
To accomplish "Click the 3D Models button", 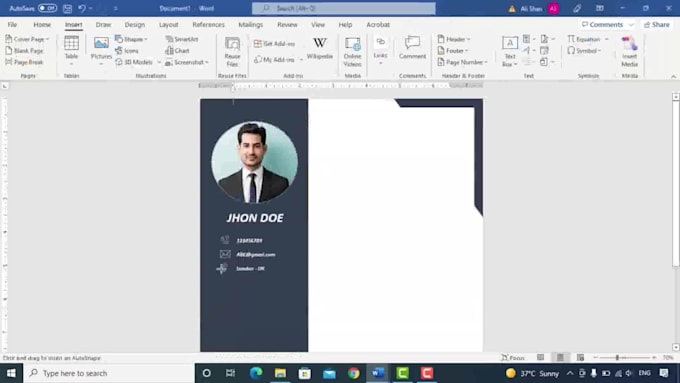I will pos(134,62).
